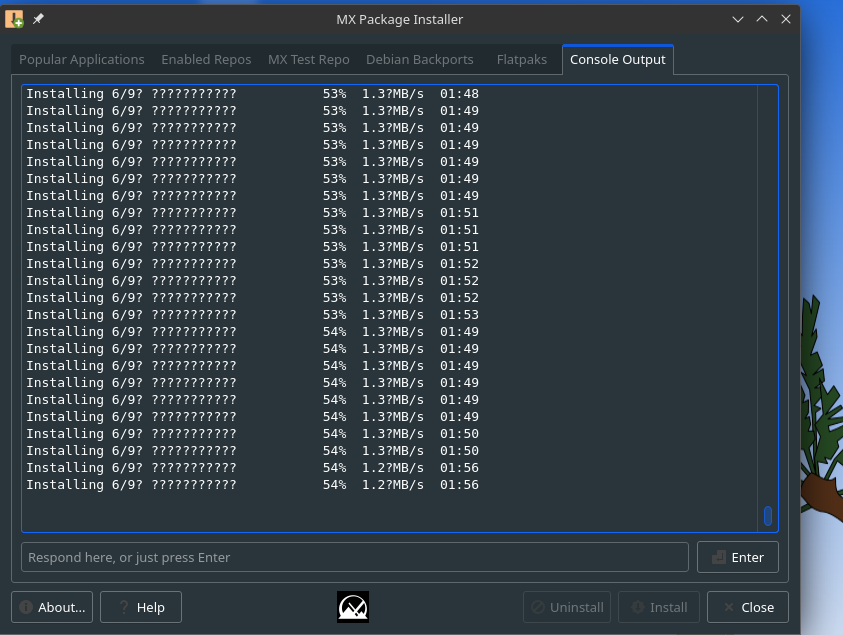Select the Console Output tab
843x635 pixels.
[618, 60]
